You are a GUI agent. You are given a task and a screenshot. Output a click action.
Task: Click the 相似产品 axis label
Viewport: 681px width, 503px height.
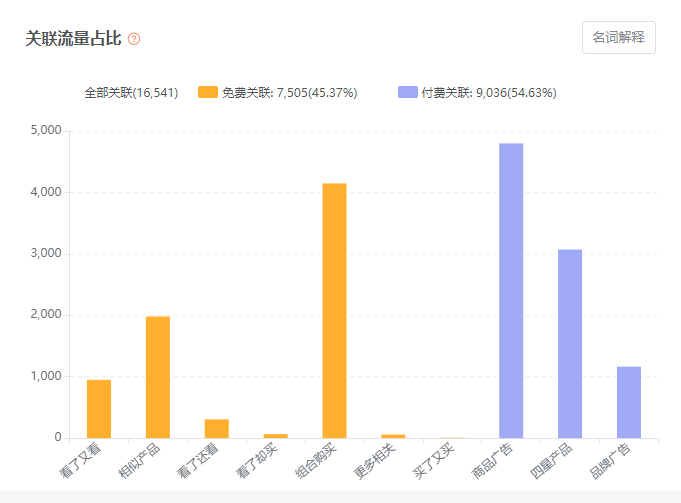pyautogui.click(x=140, y=460)
